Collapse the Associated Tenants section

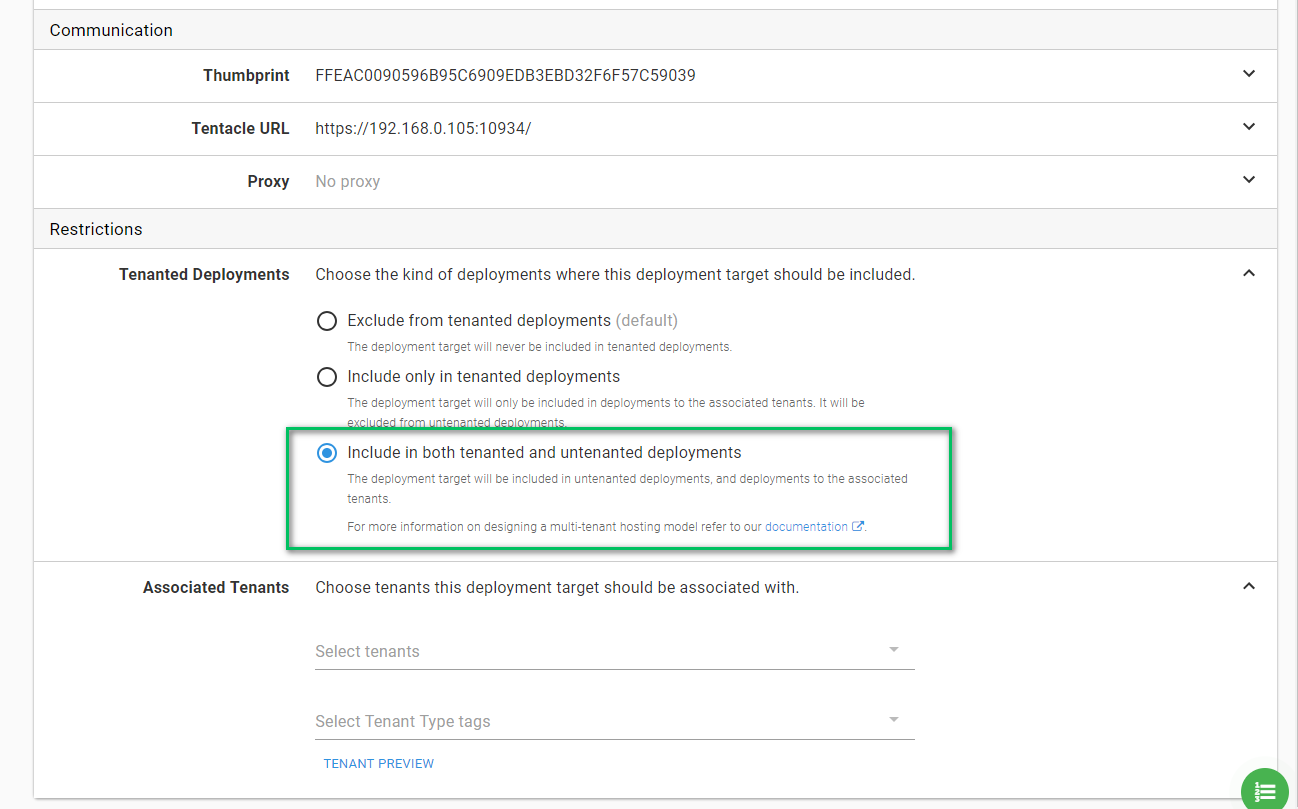tap(1248, 586)
